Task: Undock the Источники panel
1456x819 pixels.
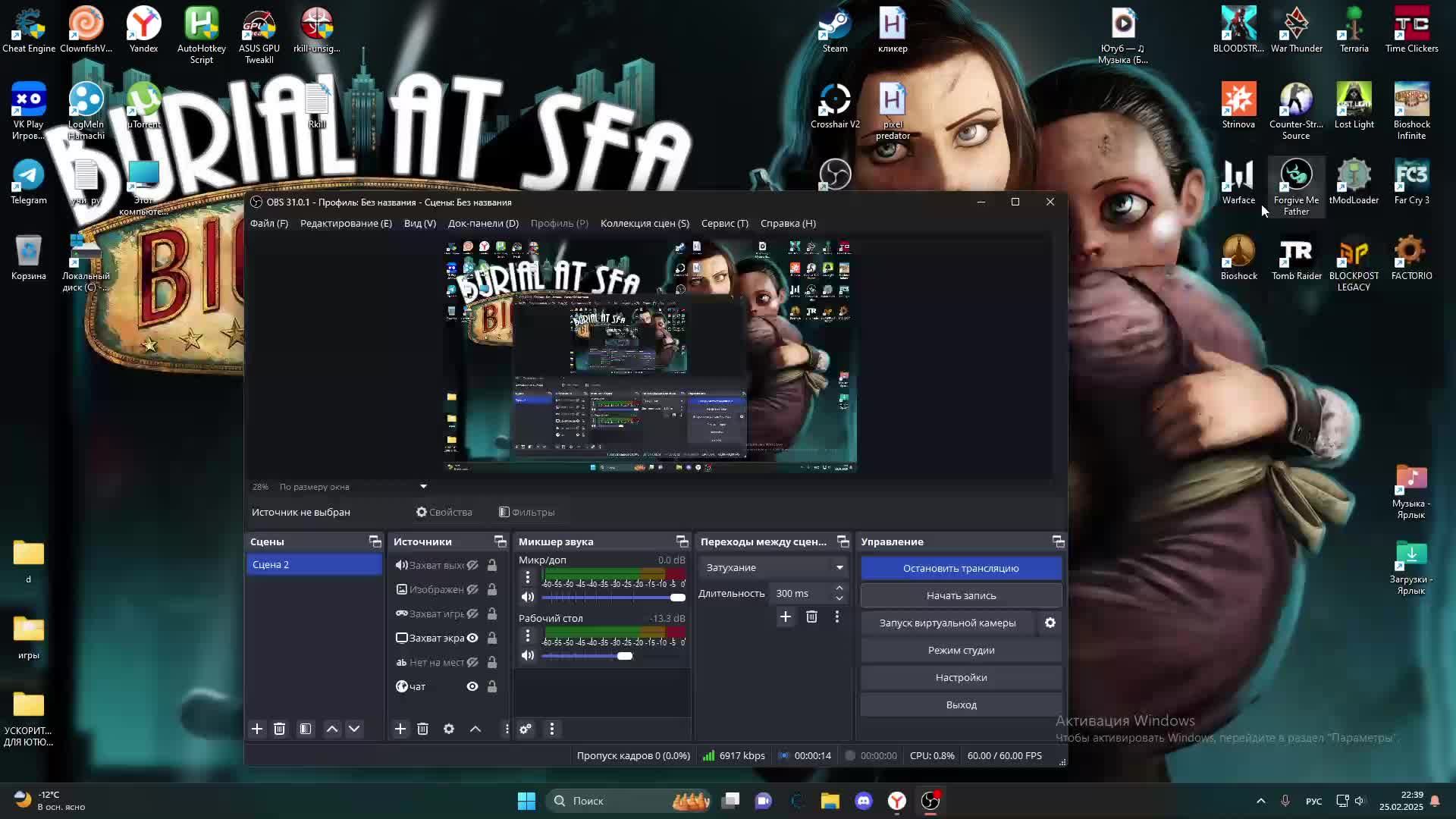Action: [500, 541]
